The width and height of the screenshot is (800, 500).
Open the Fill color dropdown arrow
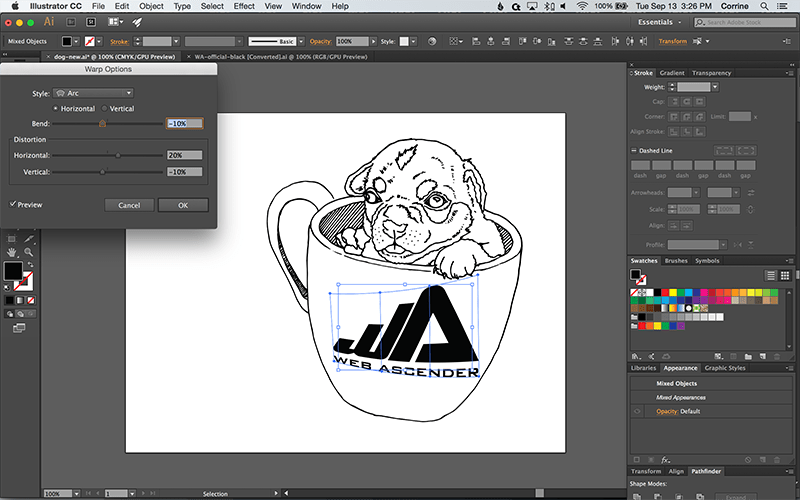point(77,41)
